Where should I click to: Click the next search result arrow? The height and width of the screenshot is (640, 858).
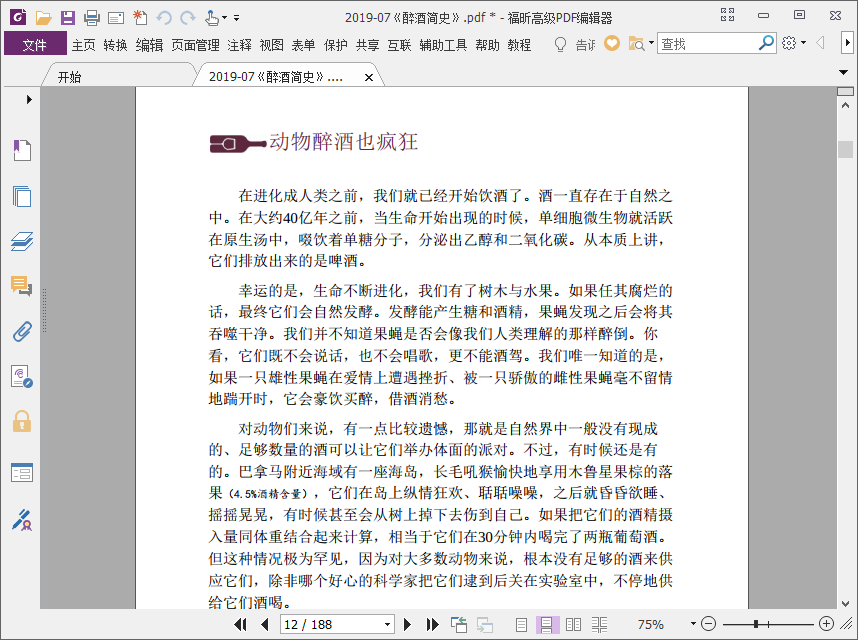point(847,43)
